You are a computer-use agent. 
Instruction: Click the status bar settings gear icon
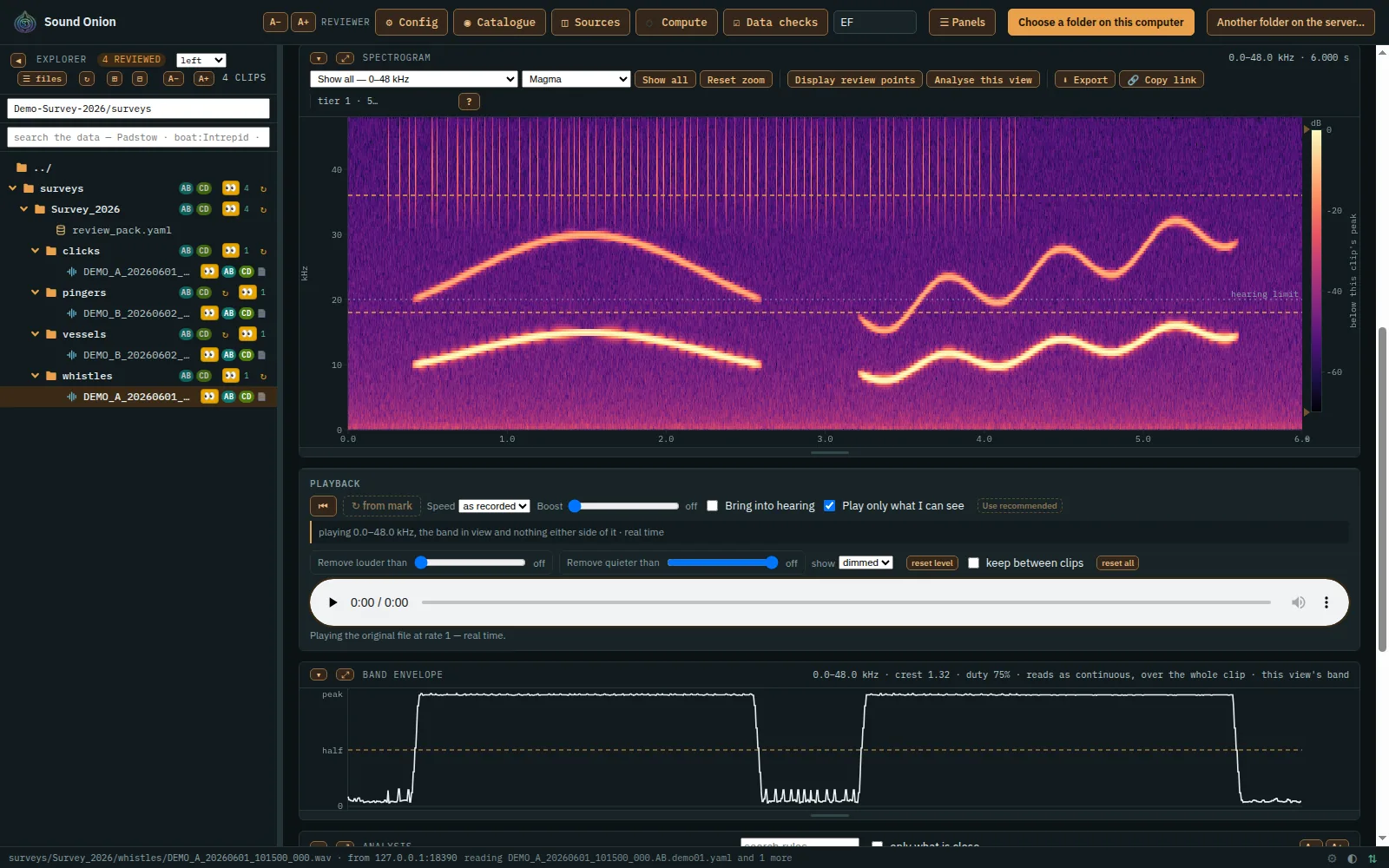coord(1332,858)
